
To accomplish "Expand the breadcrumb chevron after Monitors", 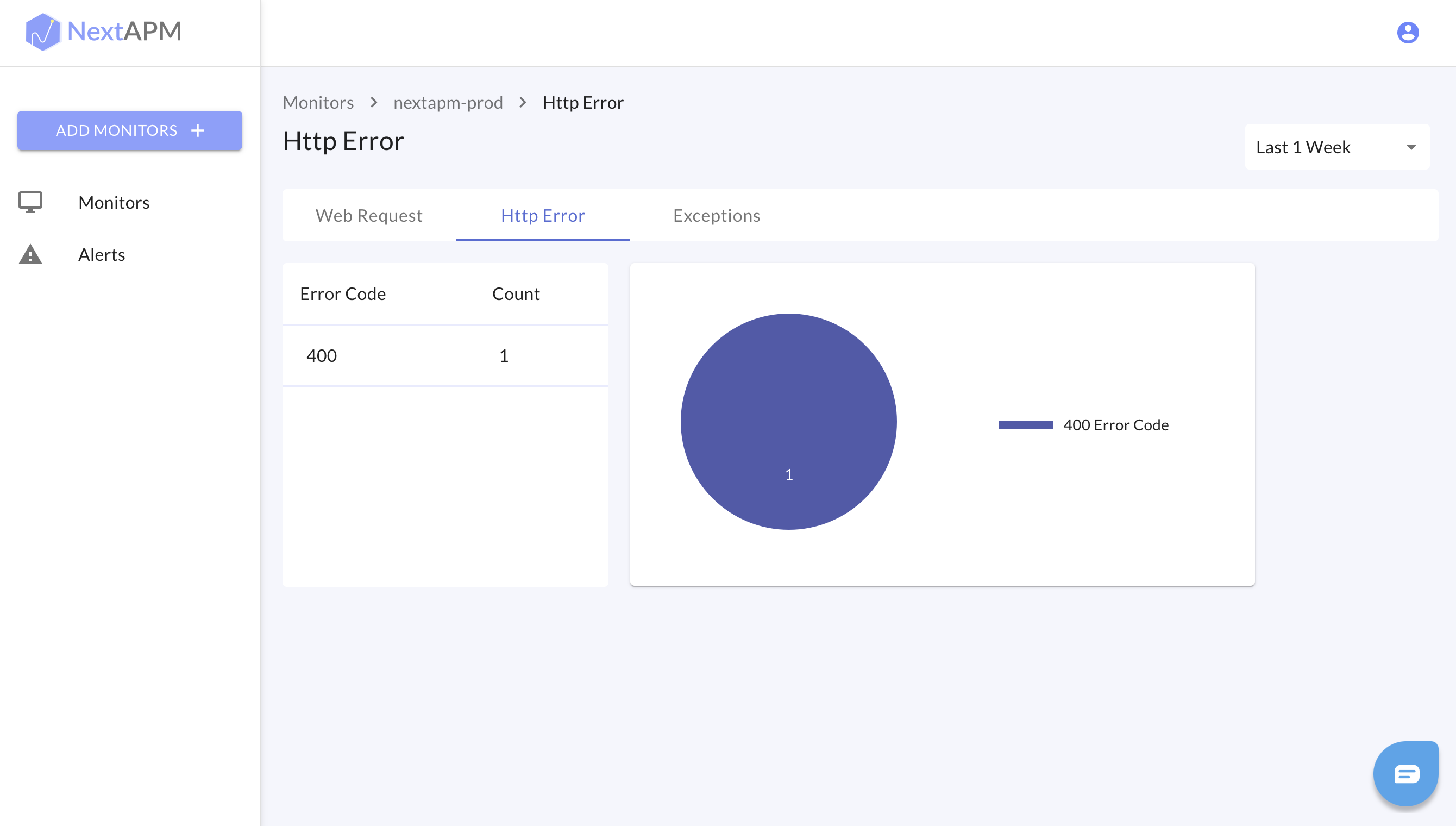I will coord(374,103).
